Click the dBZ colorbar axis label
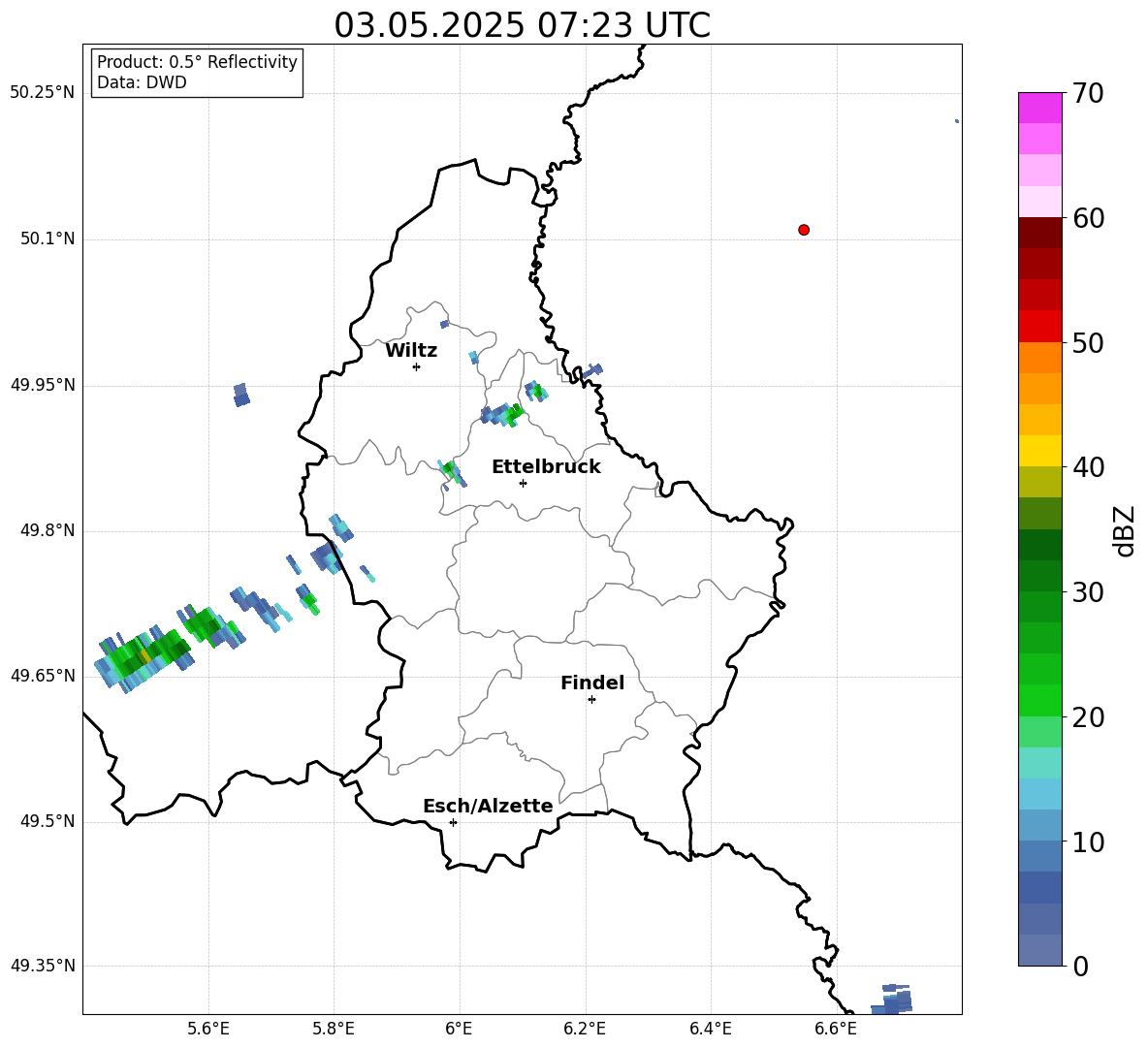 1125,530
